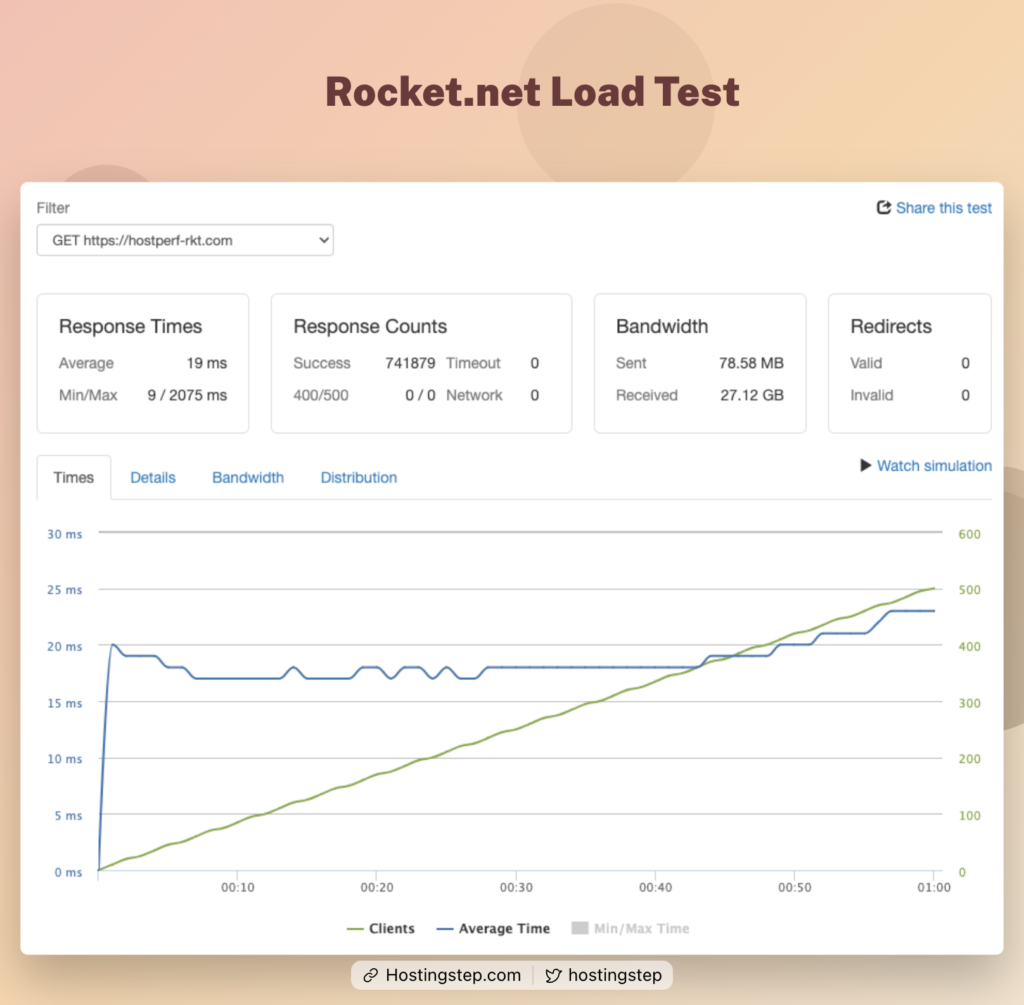The image size is (1024, 1005).
Task: Click the 25 ms axis label
Action: [65, 590]
